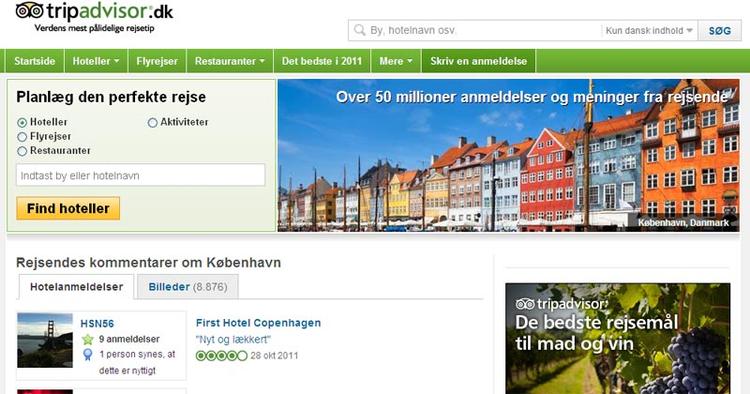Click the four-bubble rating for First Hotel
This screenshot has height=394, width=750.
(x=221, y=356)
